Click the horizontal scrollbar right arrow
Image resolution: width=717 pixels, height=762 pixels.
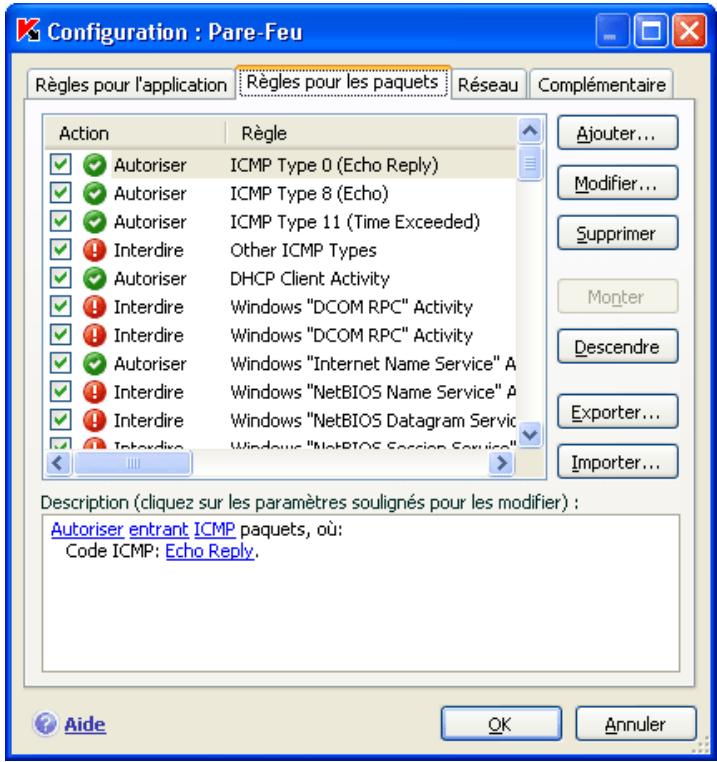pyautogui.click(x=502, y=463)
